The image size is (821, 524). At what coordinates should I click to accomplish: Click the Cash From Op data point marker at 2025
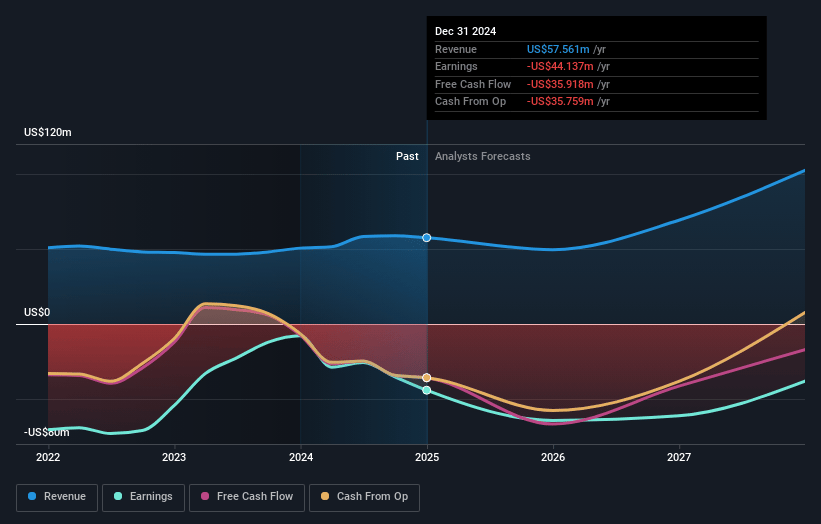[x=427, y=377]
